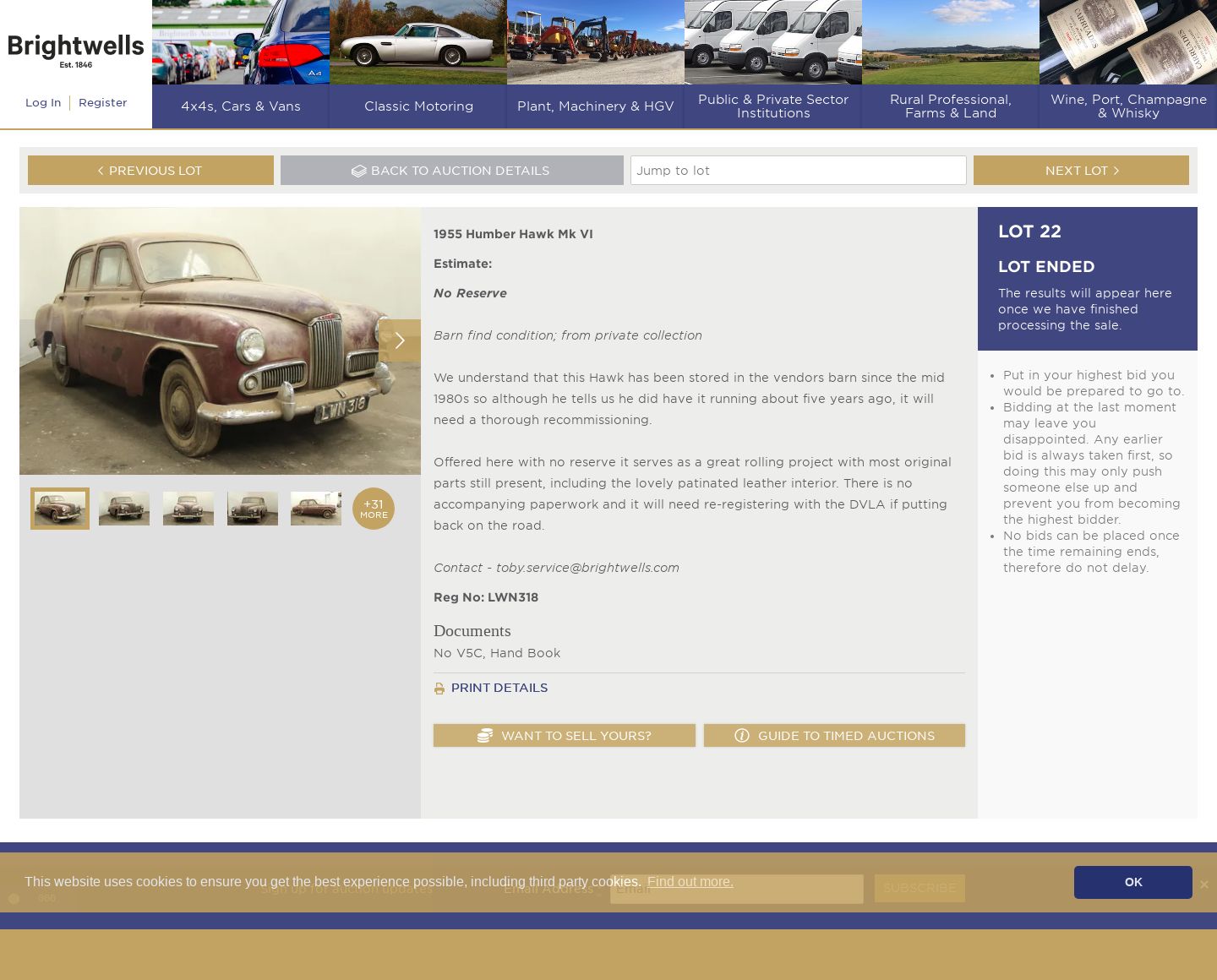Focus the newsletter Email field
The width and height of the screenshot is (1217, 980).
pos(737,889)
